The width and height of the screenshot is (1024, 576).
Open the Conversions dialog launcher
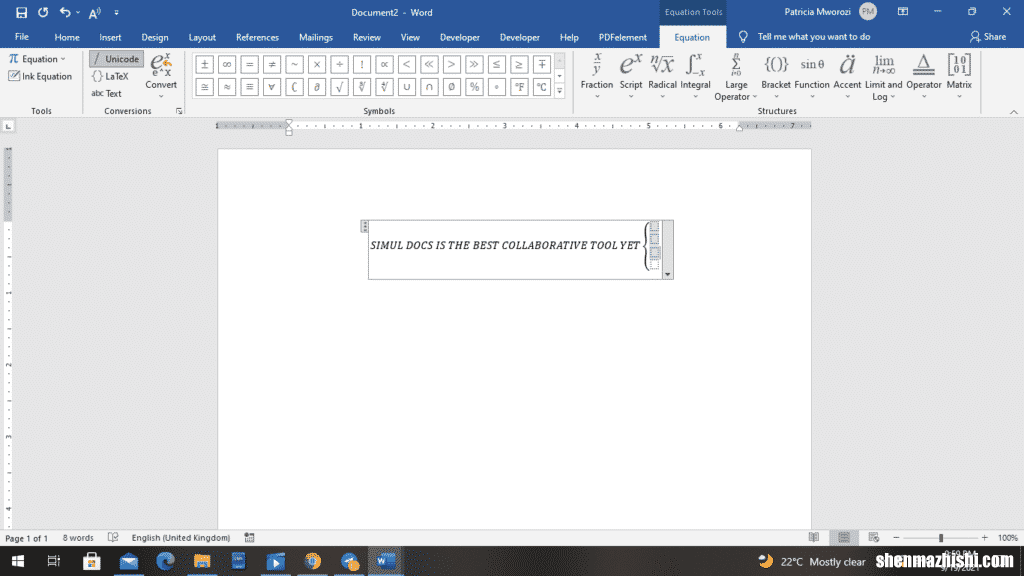[179, 111]
